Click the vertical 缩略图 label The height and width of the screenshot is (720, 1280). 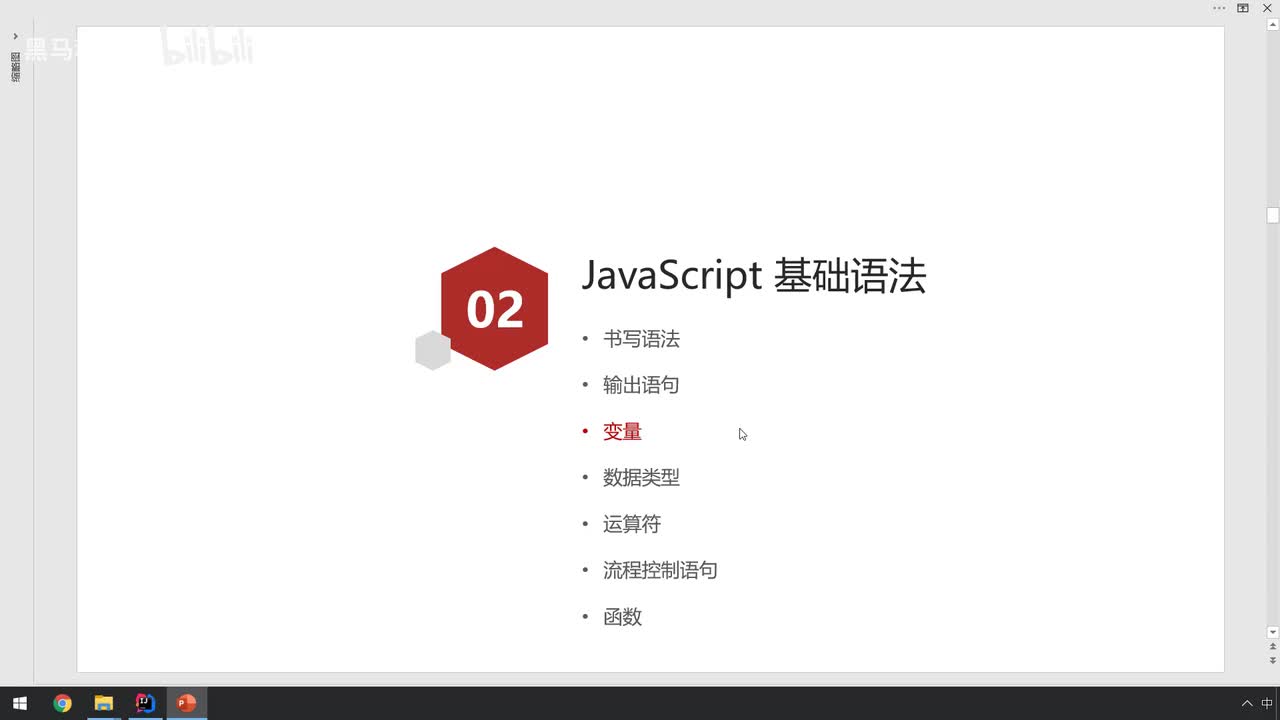(15, 66)
